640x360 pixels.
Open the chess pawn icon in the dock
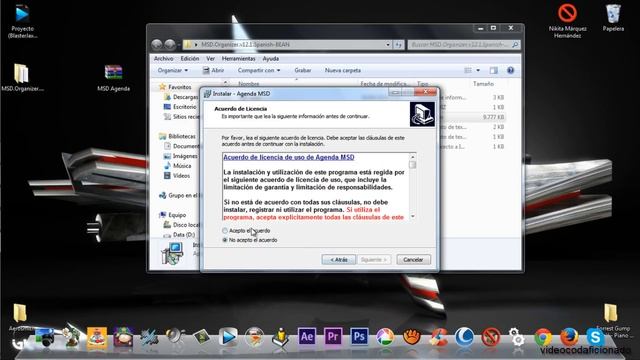click(x=280, y=337)
